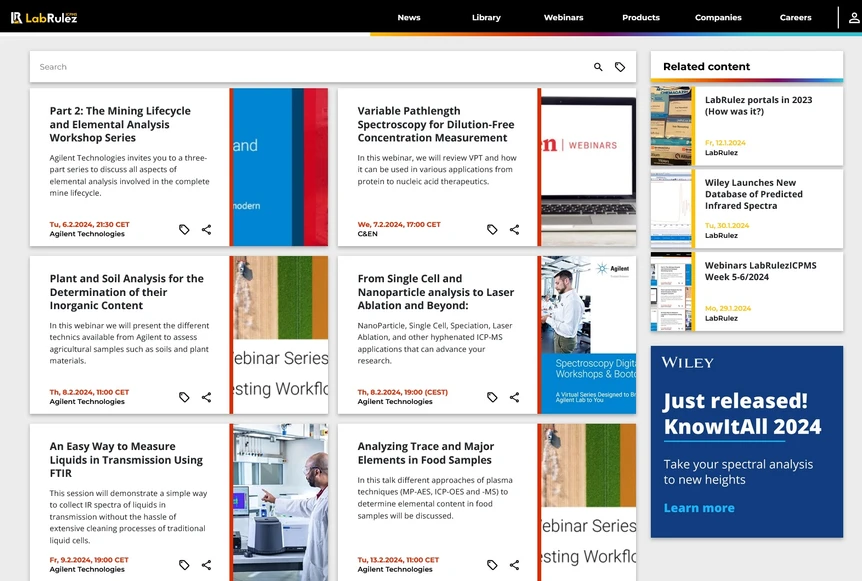The height and width of the screenshot is (581, 862).
Task: Open LabRulez portals in 2023 article
Action: pos(758,106)
